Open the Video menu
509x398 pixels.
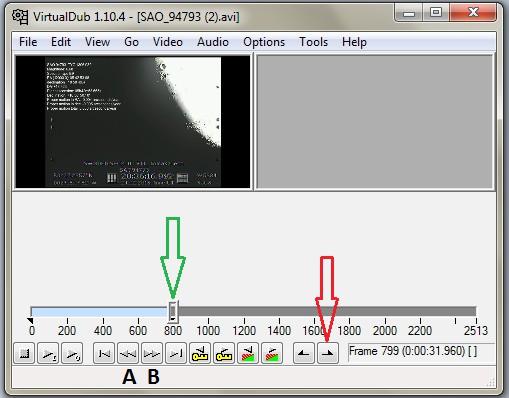(x=168, y=42)
